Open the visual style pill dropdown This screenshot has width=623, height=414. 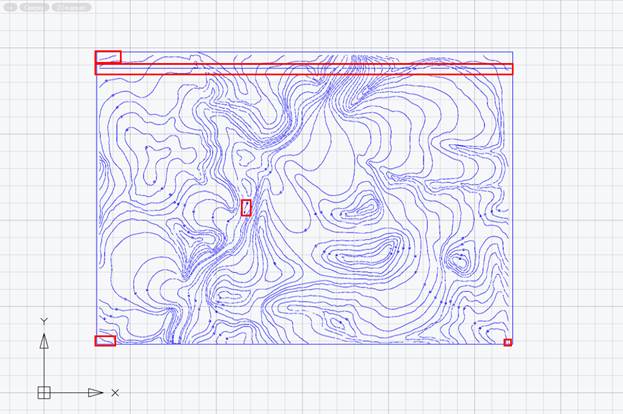tap(70, 6)
